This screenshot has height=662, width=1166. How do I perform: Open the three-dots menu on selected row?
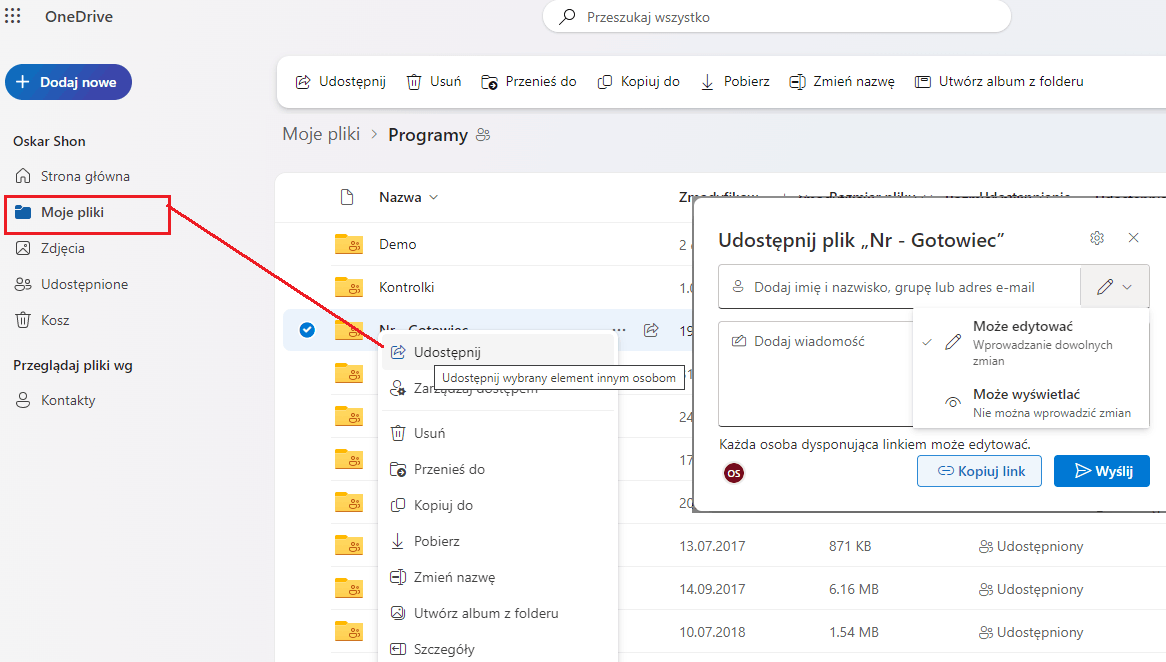(x=619, y=330)
